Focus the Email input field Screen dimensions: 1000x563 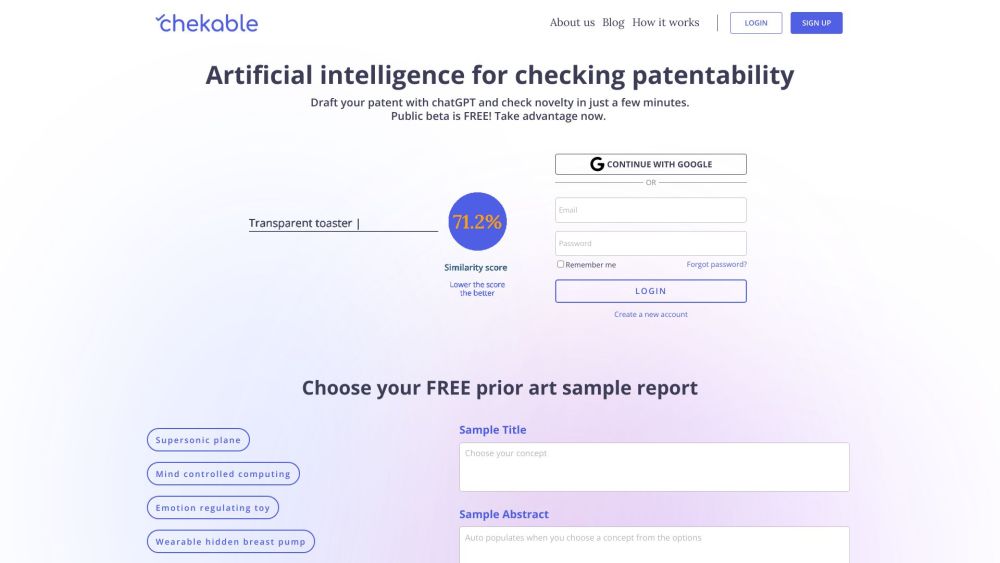tap(650, 210)
